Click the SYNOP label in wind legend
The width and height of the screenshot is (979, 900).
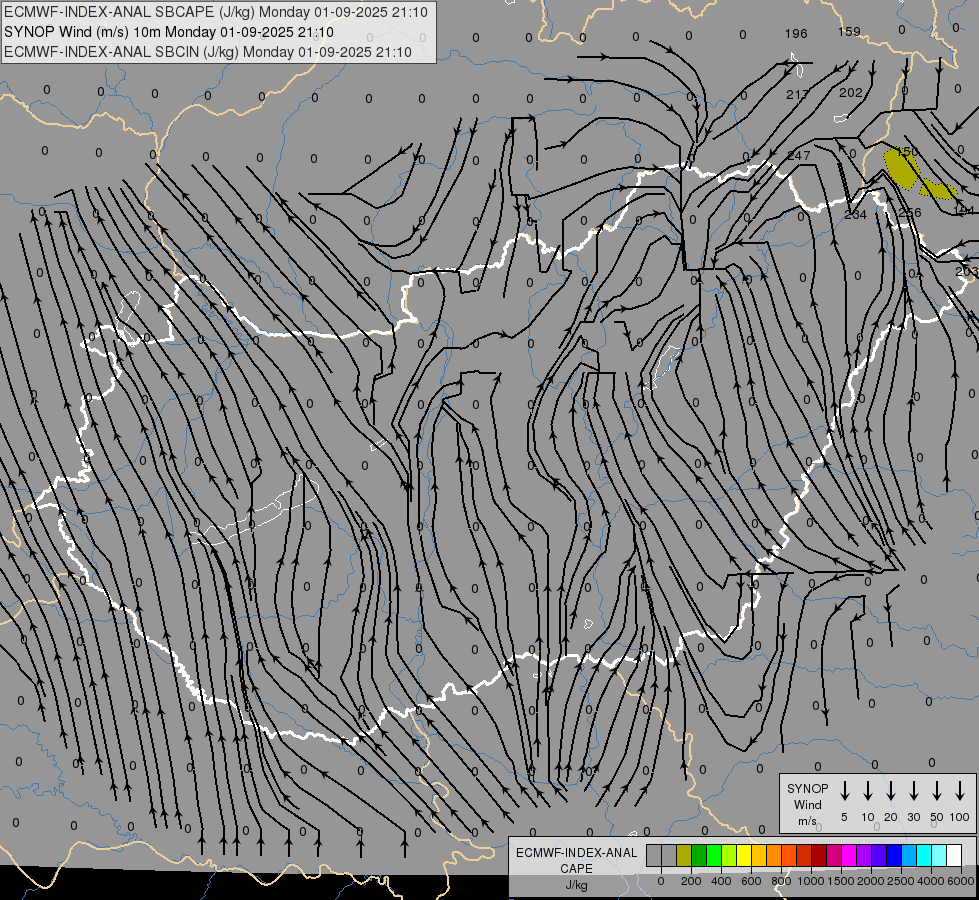point(807,788)
